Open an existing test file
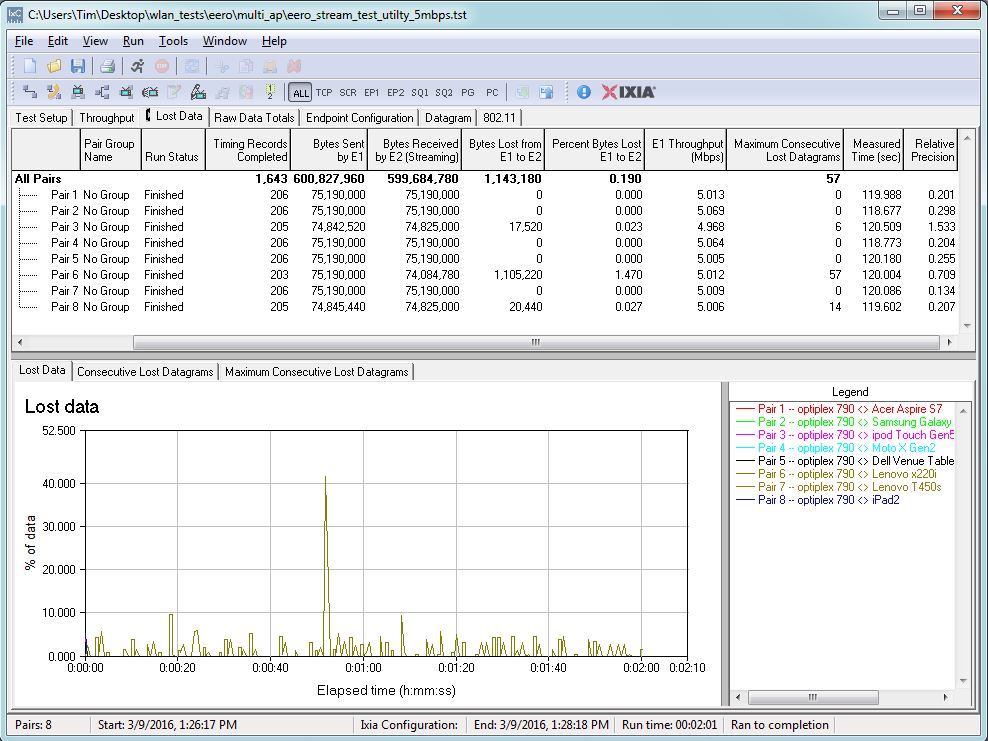 pos(54,66)
